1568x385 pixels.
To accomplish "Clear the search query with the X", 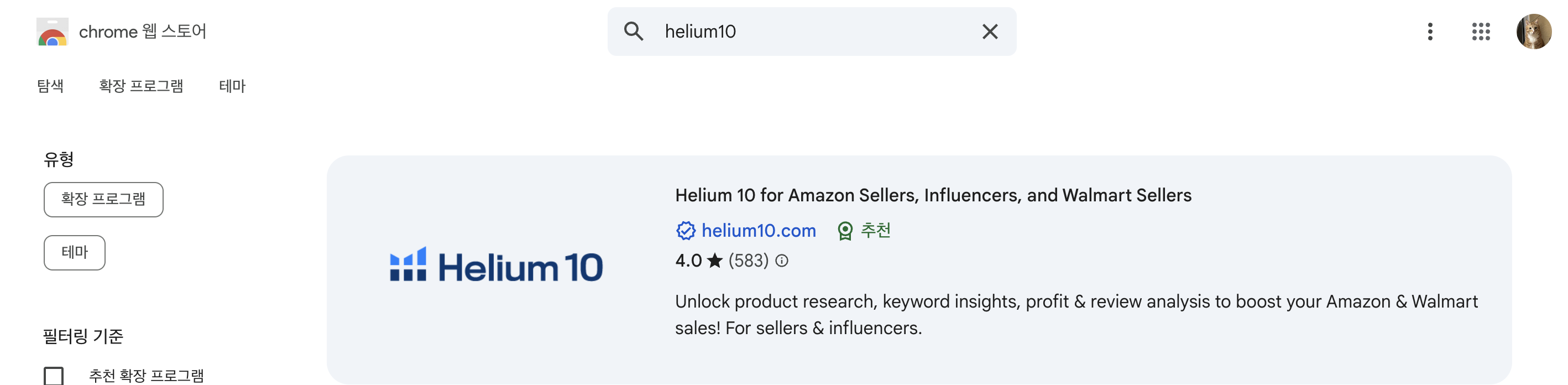I will click(989, 31).
